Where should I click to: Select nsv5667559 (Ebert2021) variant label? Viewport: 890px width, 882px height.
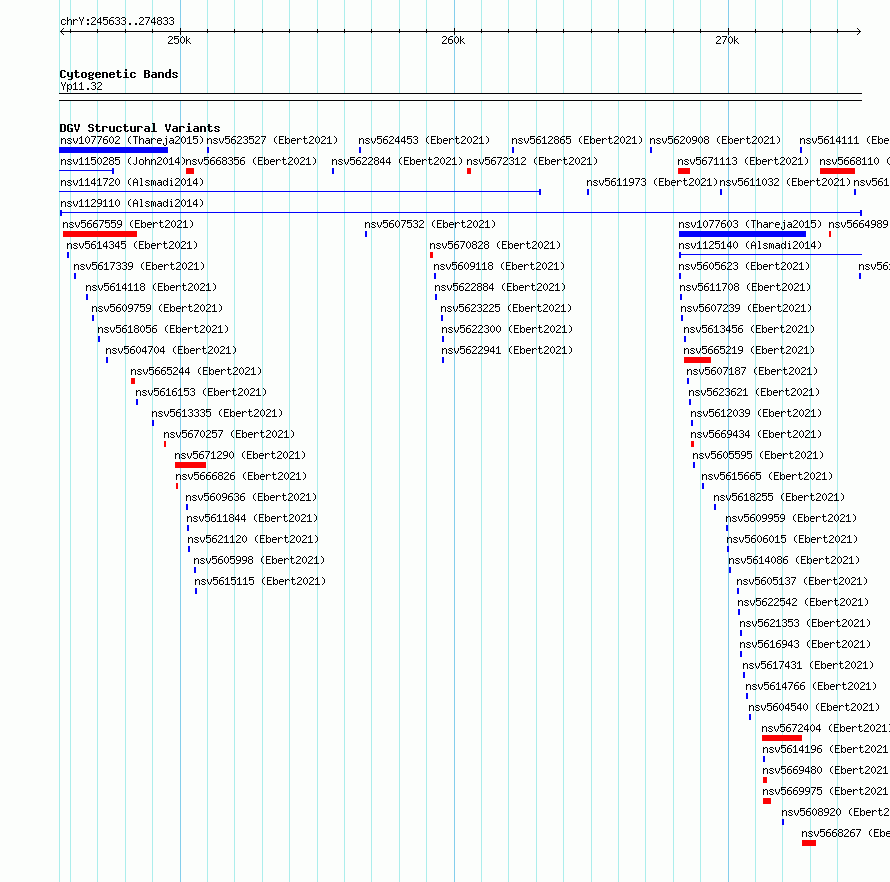point(128,224)
